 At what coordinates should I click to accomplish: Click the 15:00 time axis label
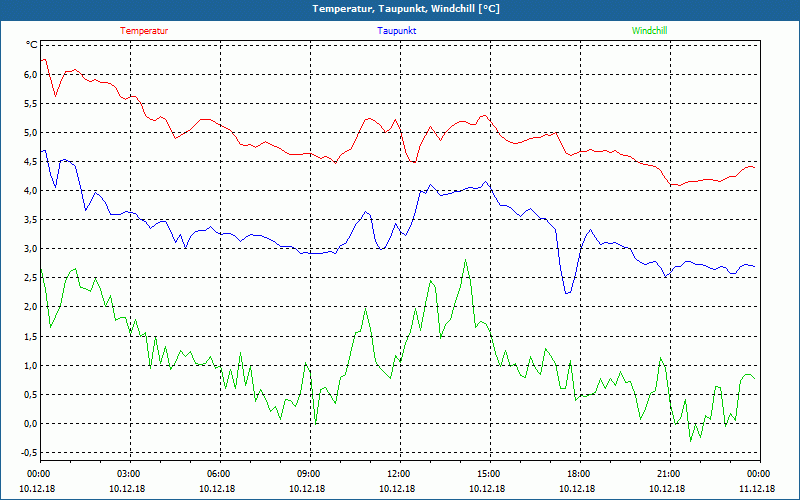(488, 474)
